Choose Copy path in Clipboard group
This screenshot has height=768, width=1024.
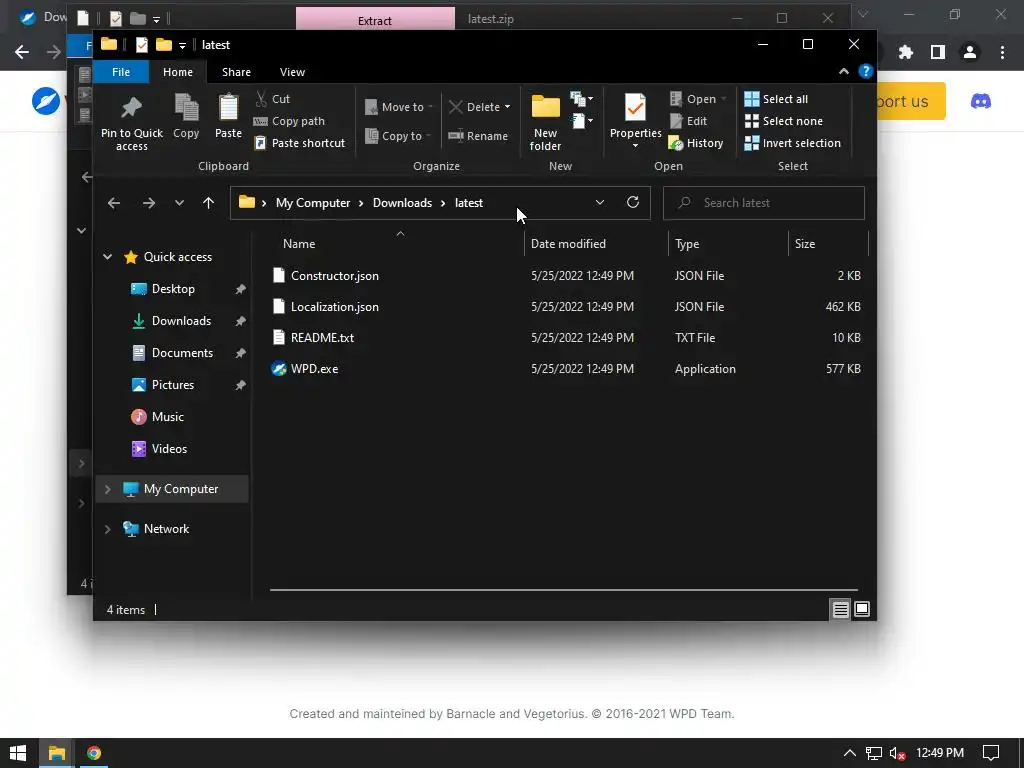pos(289,121)
